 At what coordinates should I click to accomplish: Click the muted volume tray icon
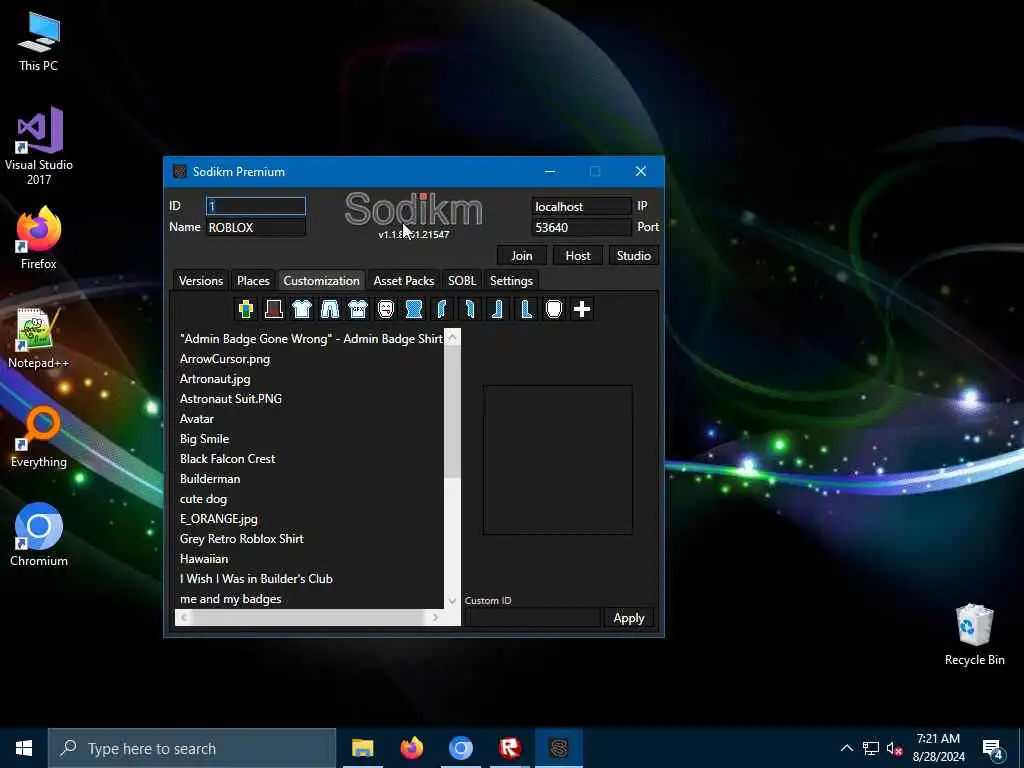894,748
